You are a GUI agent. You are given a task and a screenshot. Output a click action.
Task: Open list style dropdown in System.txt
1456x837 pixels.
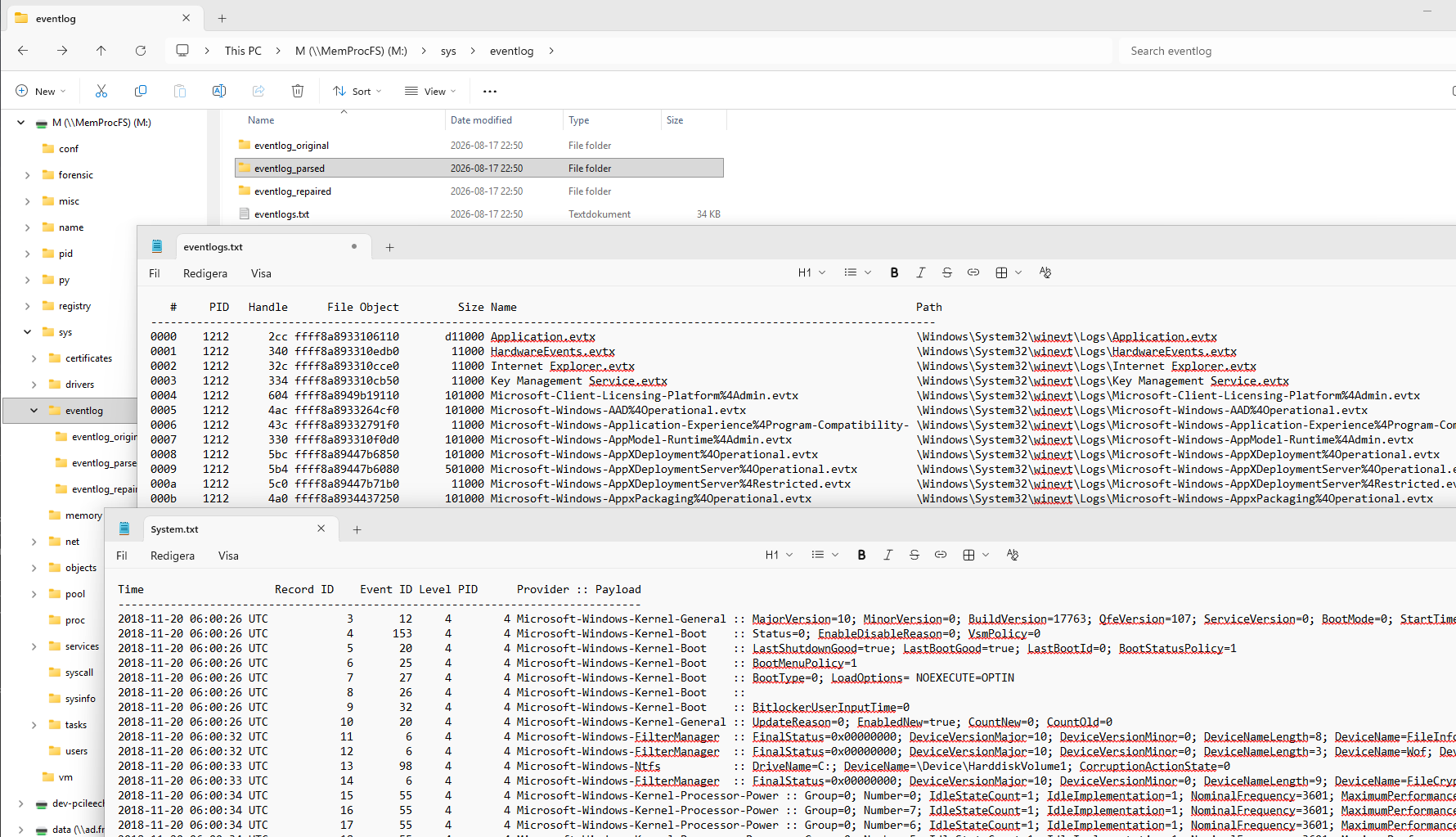(825, 555)
